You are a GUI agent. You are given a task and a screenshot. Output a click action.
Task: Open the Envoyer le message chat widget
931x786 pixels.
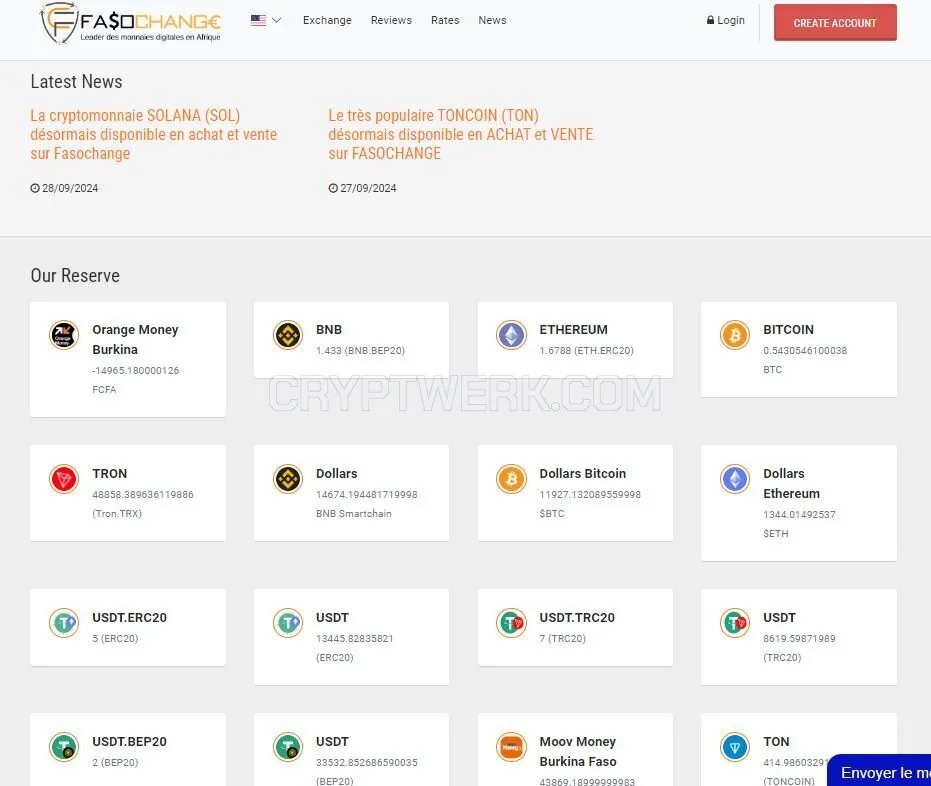click(879, 771)
